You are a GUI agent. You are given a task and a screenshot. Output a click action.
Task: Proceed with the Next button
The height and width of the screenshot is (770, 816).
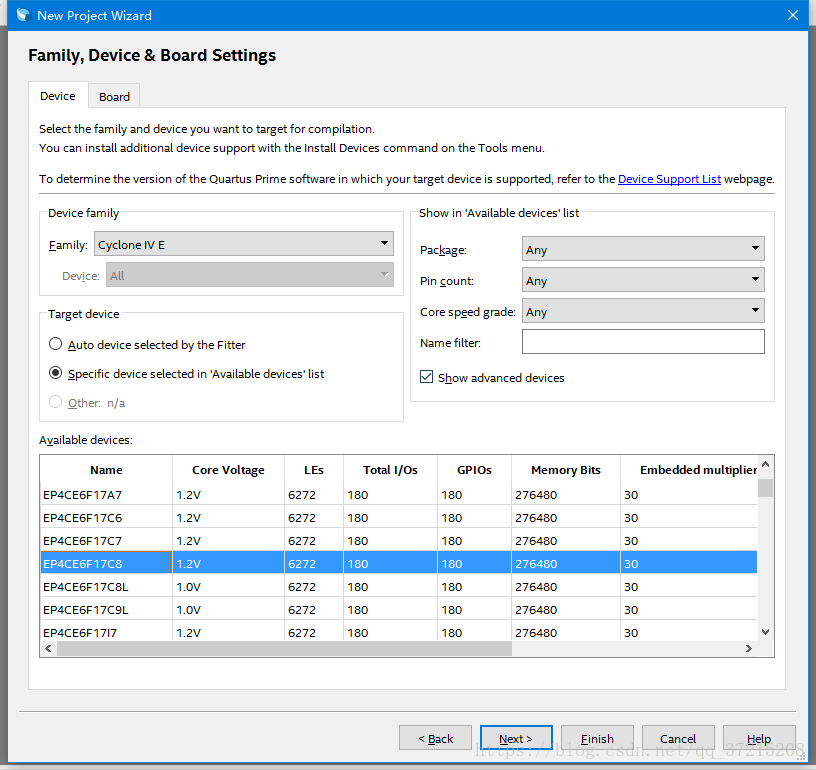pyautogui.click(x=516, y=738)
